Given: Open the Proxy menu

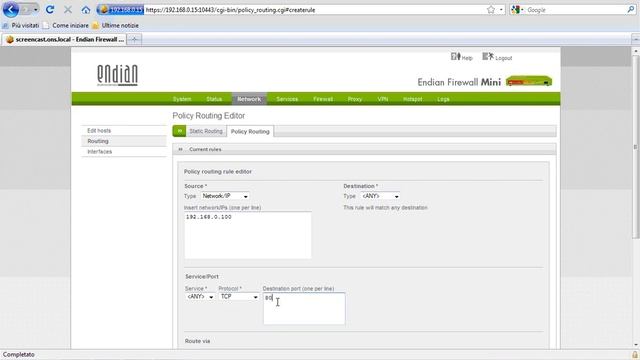Looking at the screenshot, I should pyautogui.click(x=355, y=99).
